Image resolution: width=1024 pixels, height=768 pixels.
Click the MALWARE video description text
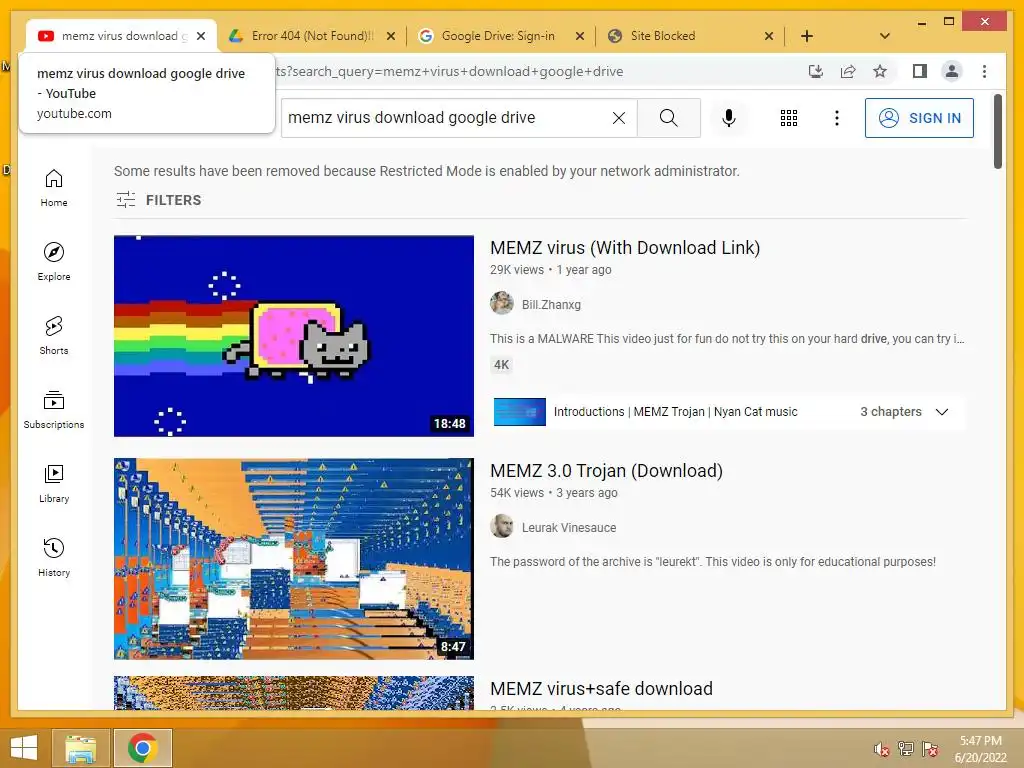tap(727, 339)
